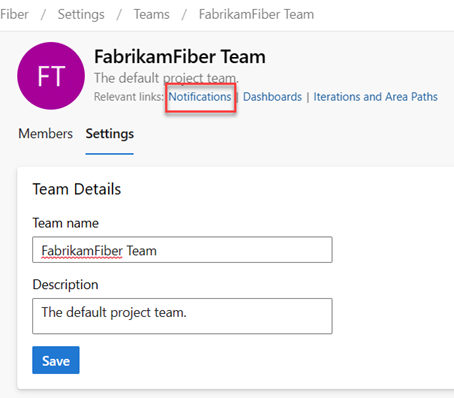Open the Dashboards link
This screenshot has width=454, height=398.
click(272, 97)
